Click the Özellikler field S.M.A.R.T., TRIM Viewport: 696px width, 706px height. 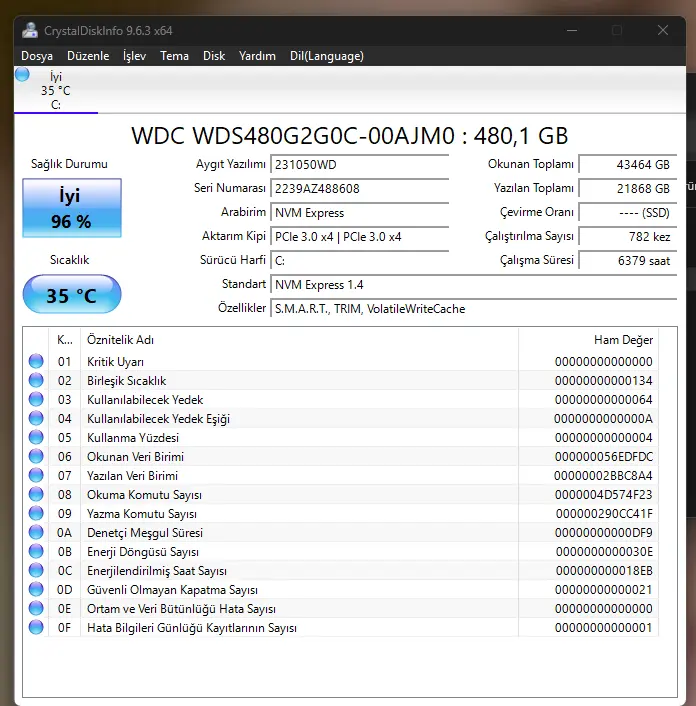click(x=474, y=308)
